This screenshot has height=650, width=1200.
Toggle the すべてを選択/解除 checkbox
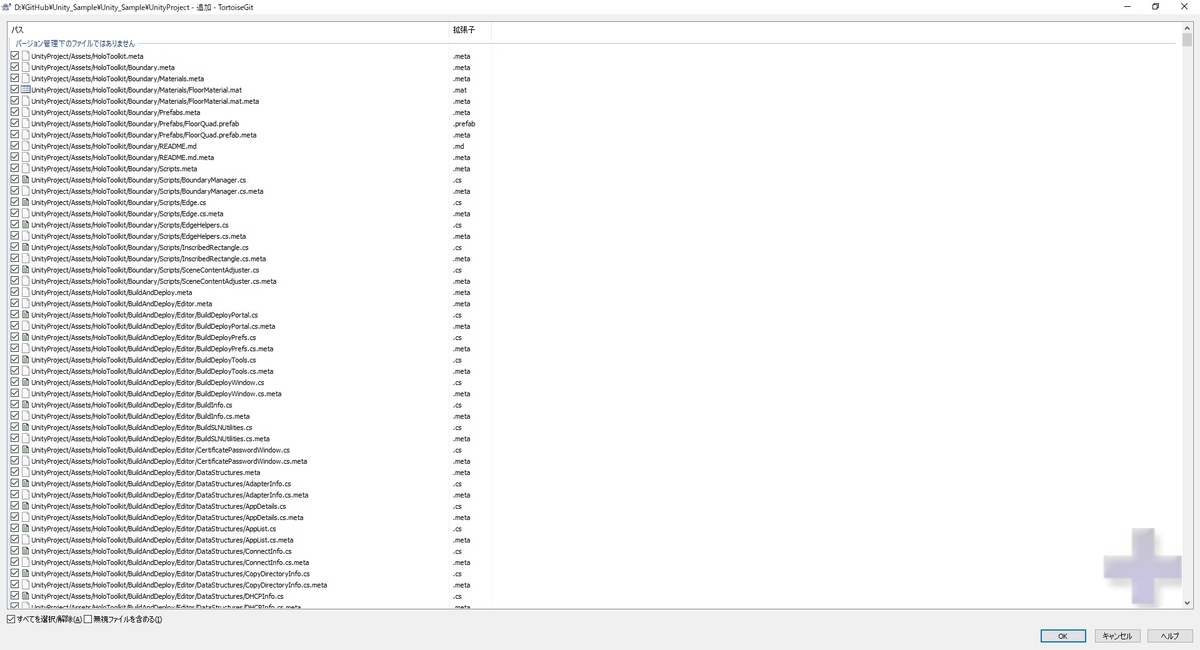tap(11, 620)
